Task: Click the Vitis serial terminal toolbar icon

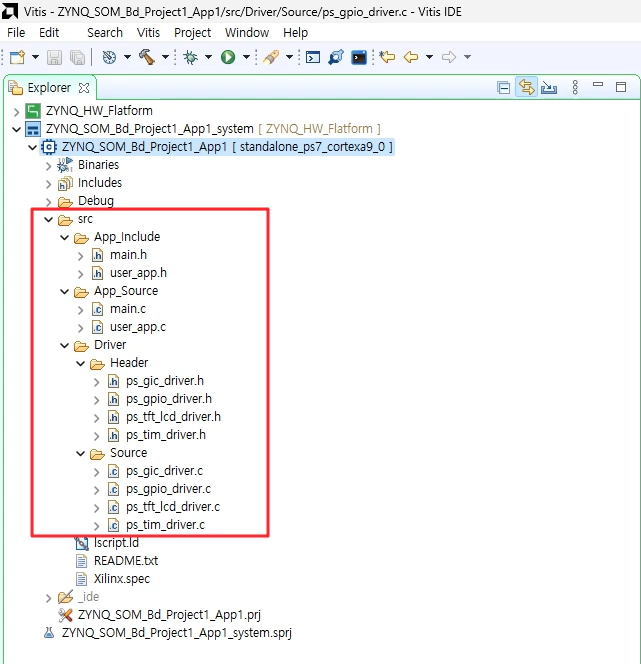Action: [x=336, y=57]
